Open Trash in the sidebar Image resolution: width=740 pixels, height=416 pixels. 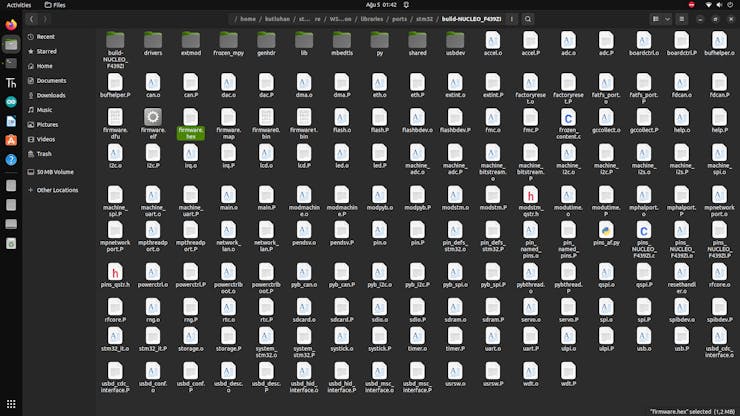(x=44, y=153)
